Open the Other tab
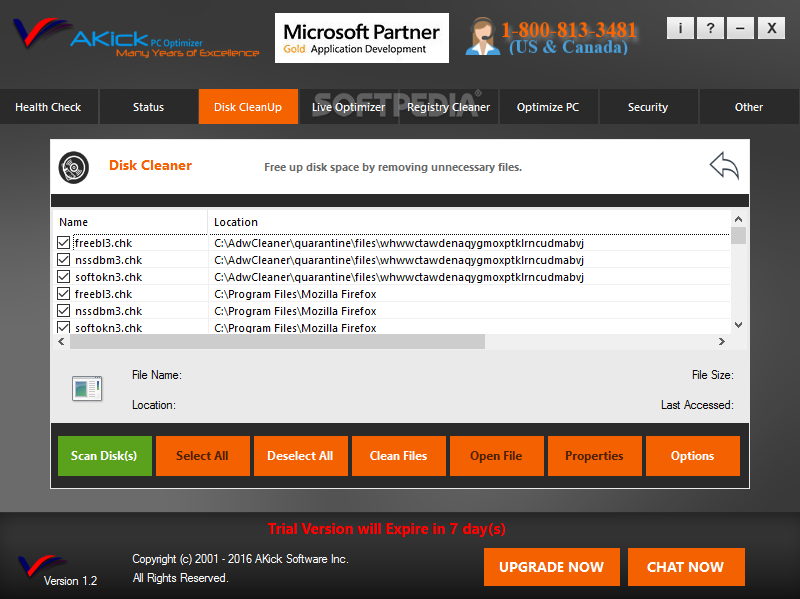This screenshot has width=800, height=599. click(748, 107)
